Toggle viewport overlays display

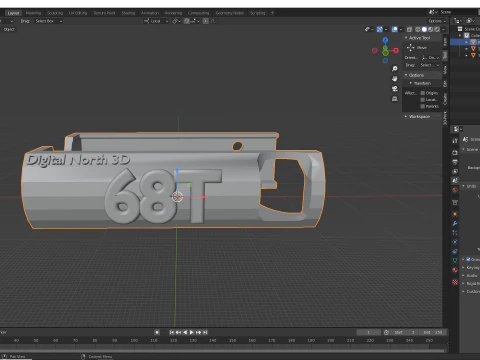[395, 29]
